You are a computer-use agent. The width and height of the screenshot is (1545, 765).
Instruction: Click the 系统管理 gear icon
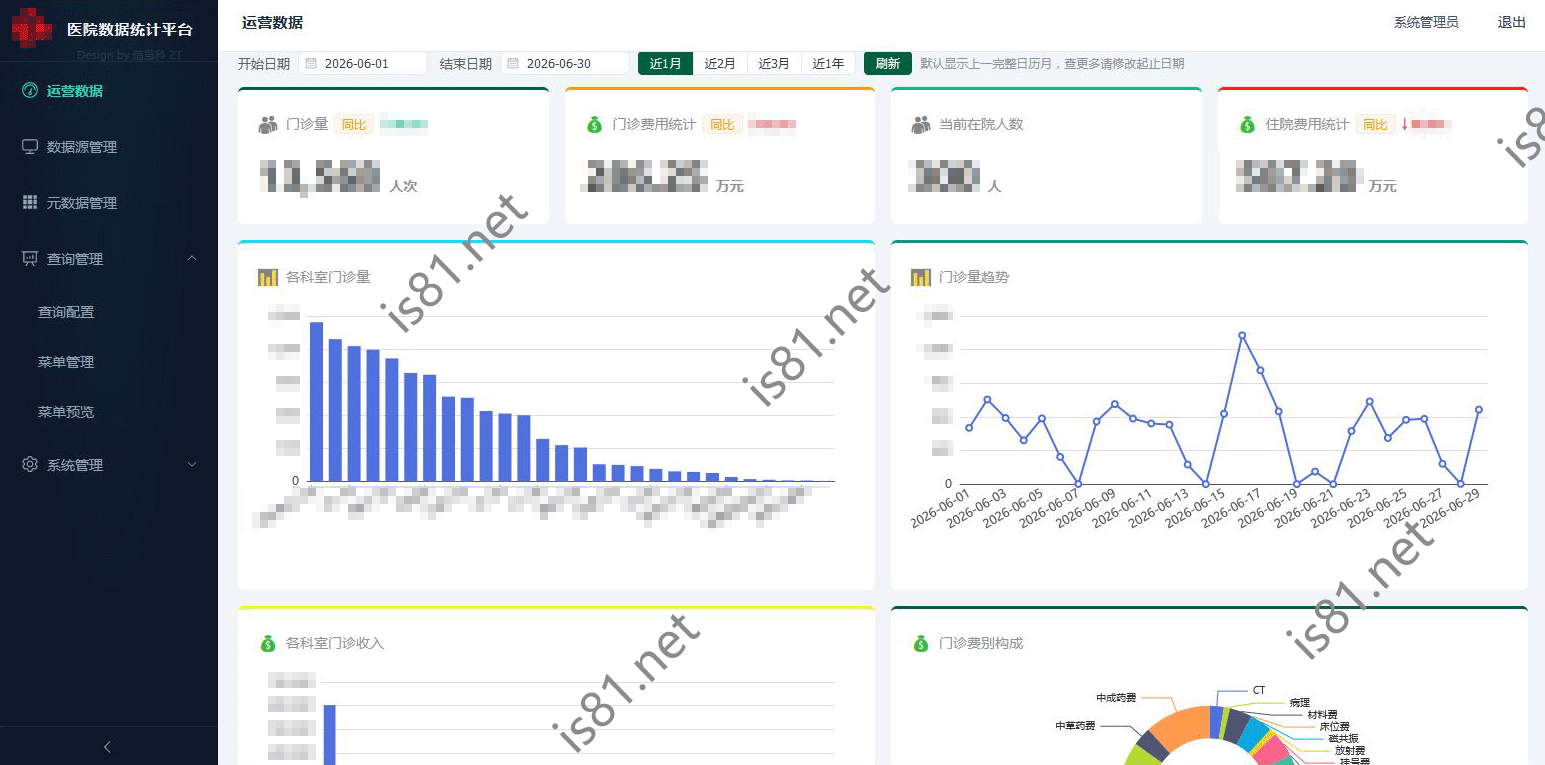[x=30, y=465]
